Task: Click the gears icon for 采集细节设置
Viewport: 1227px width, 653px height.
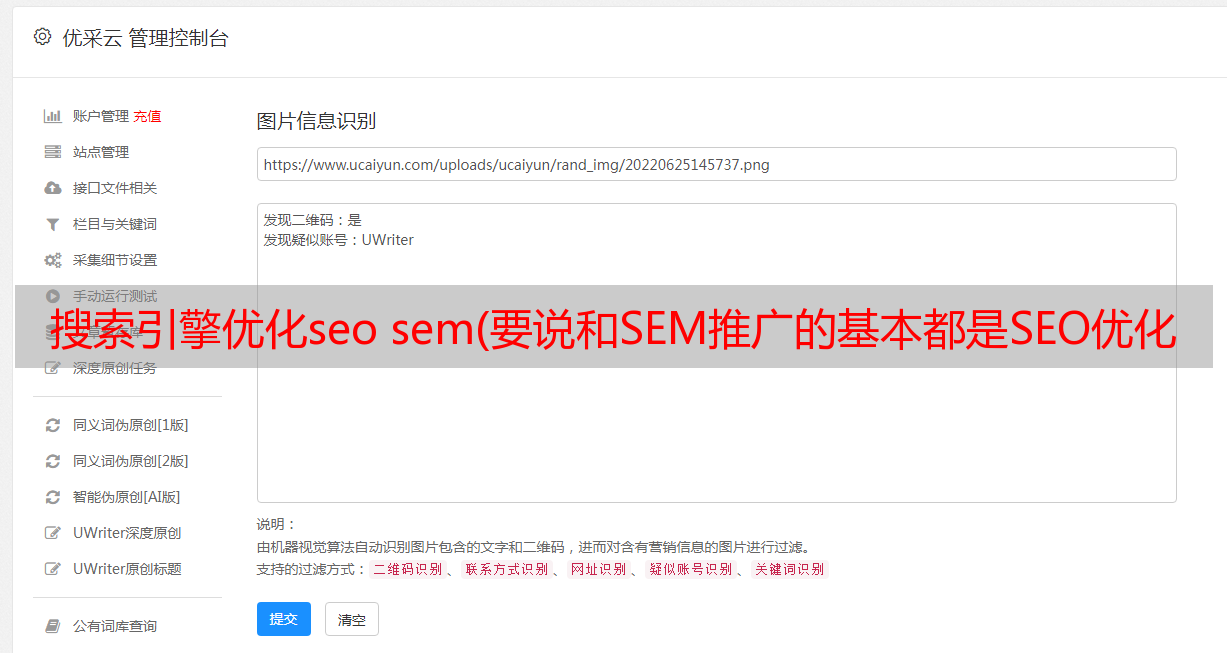Action: pyautogui.click(x=53, y=260)
